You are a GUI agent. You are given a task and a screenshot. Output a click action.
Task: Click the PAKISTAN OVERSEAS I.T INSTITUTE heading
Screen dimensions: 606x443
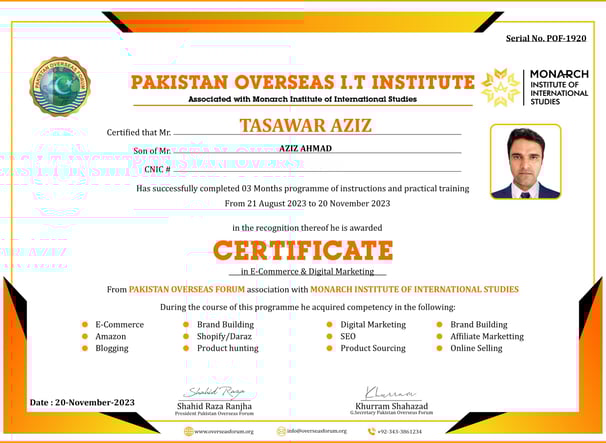point(303,82)
